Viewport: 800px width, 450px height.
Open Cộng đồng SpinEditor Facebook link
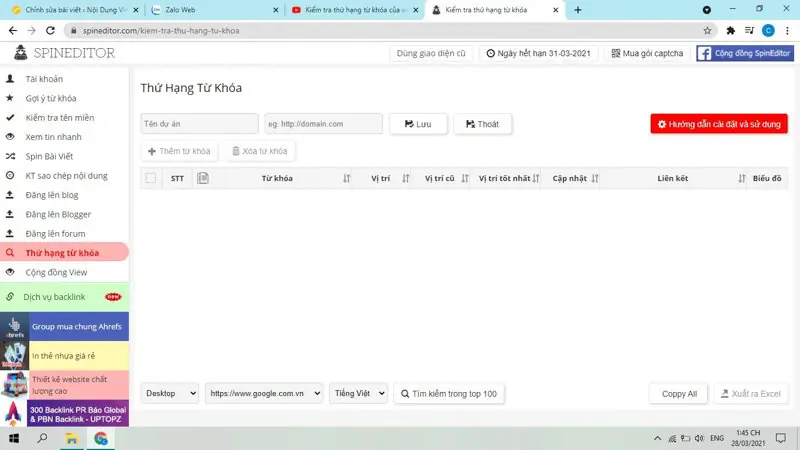point(745,54)
